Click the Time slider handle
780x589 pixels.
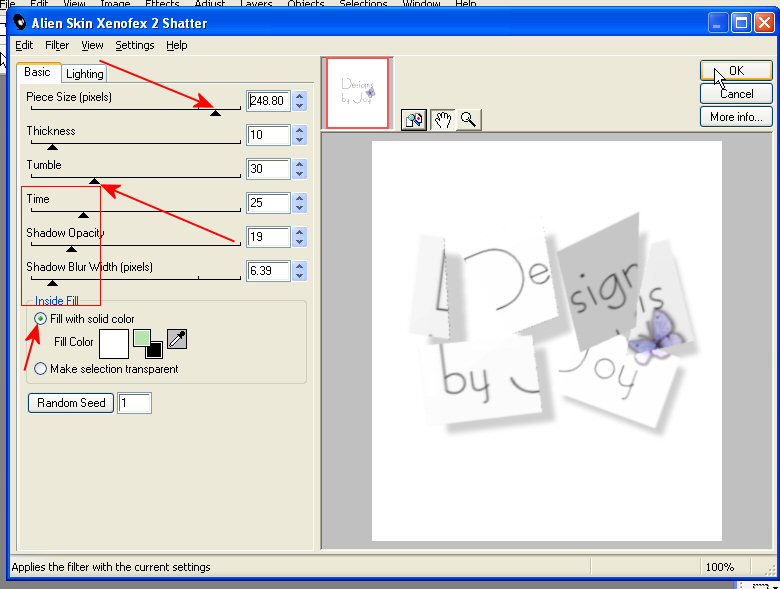coord(84,215)
